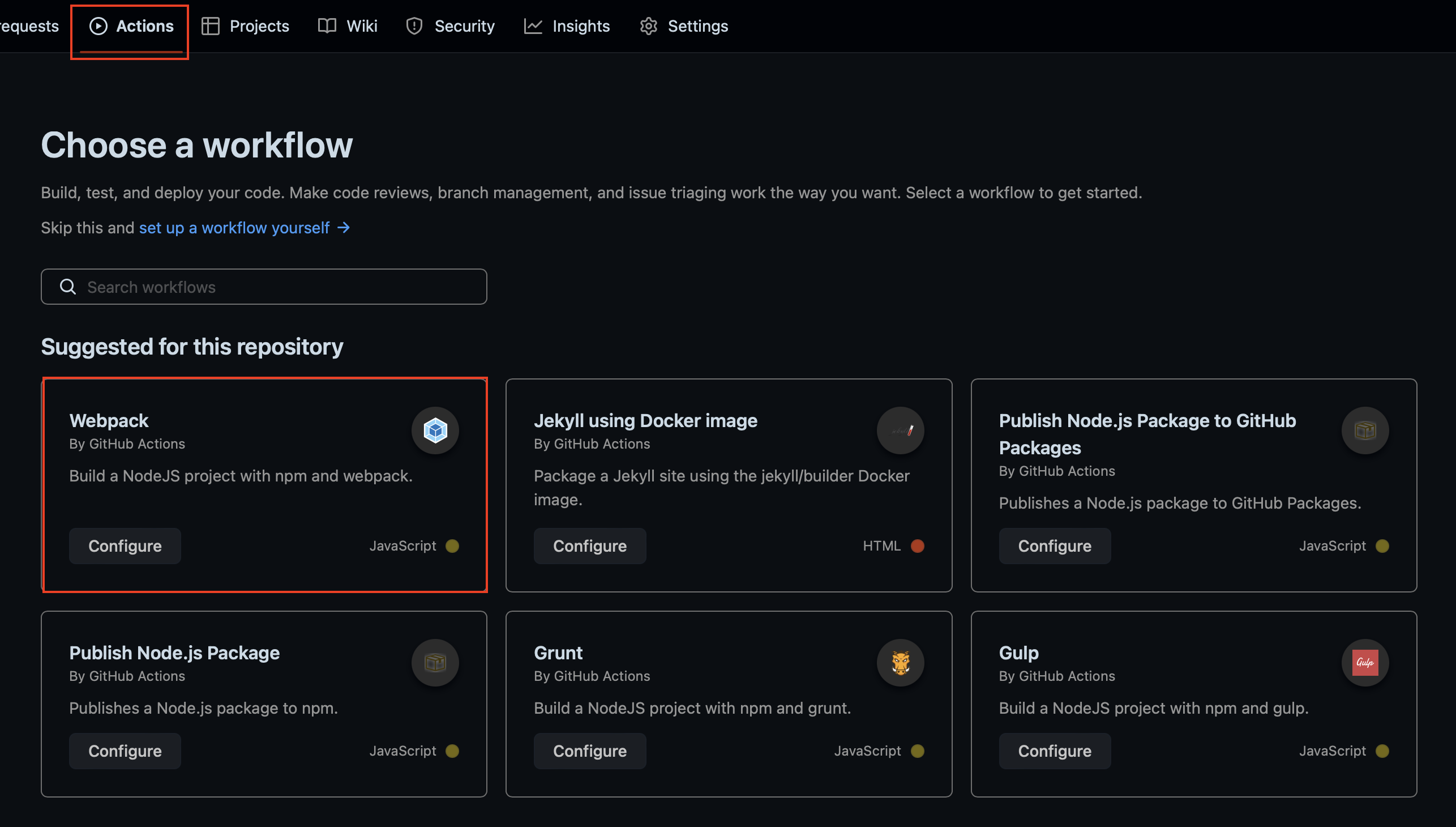Click the partially visible Pull requests tab
The height and width of the screenshot is (827, 1456).
29,26
